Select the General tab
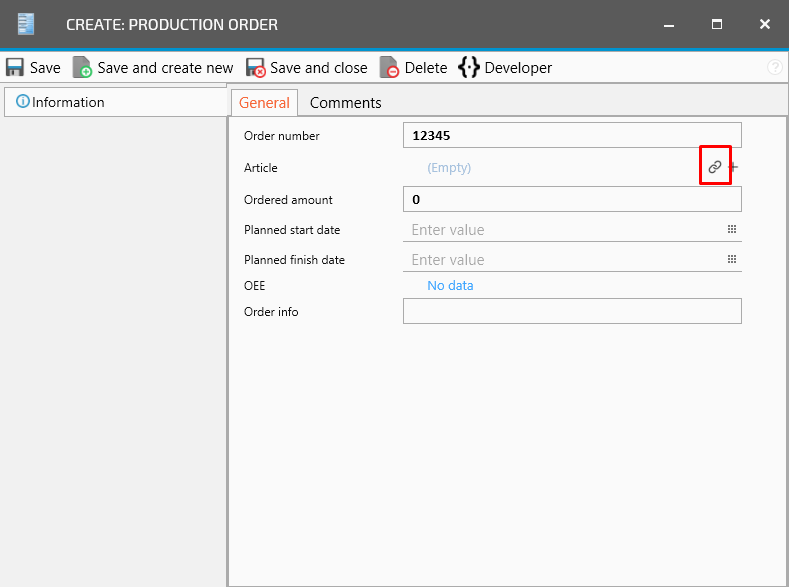Image resolution: width=789 pixels, height=587 pixels. tap(264, 102)
